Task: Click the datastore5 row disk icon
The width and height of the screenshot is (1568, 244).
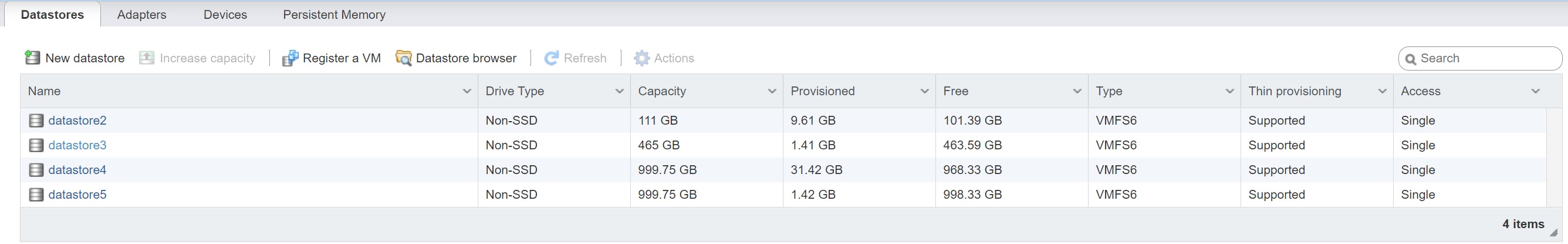Action: (36, 195)
